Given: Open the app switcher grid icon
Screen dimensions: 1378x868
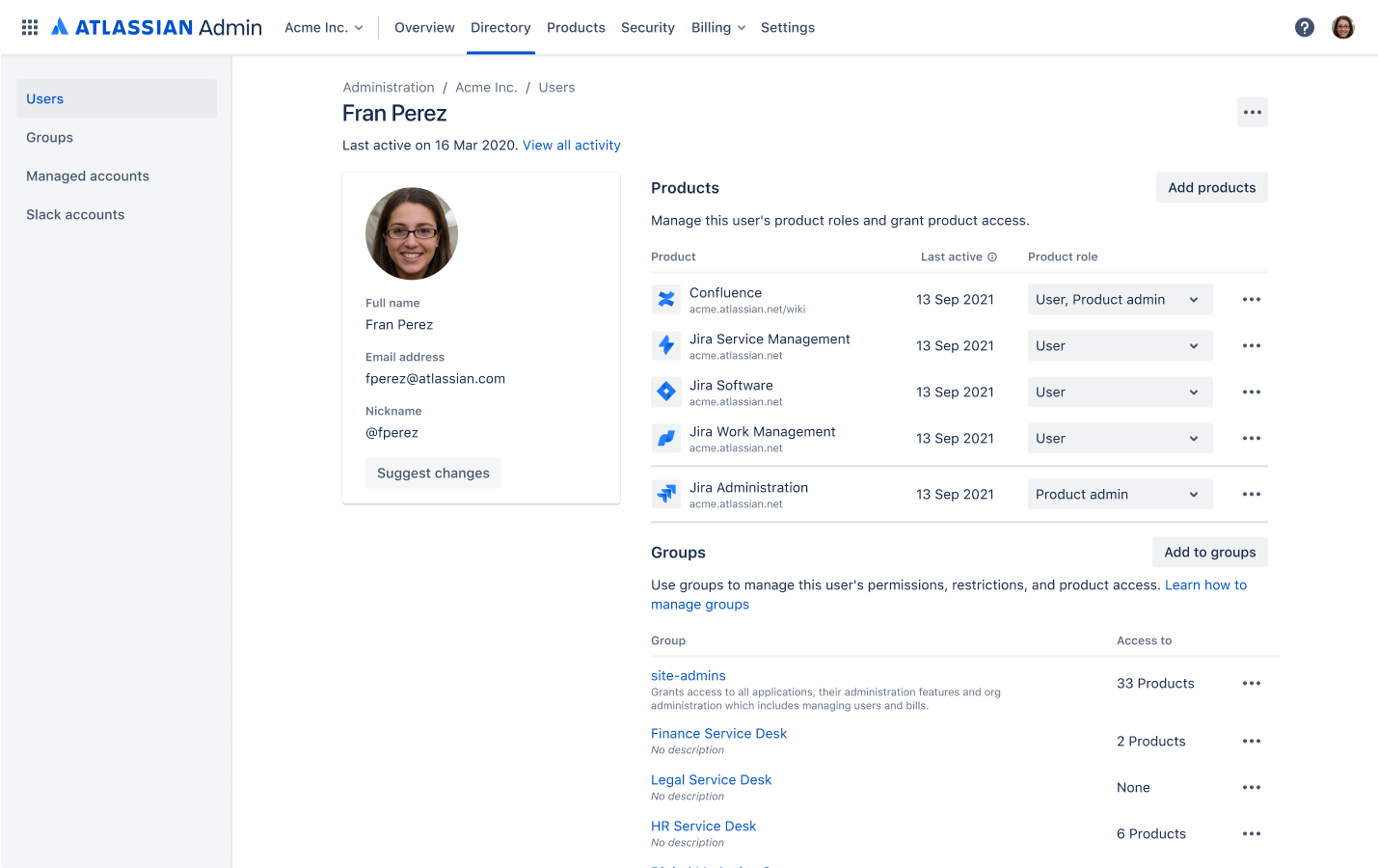Looking at the screenshot, I should click(x=30, y=27).
